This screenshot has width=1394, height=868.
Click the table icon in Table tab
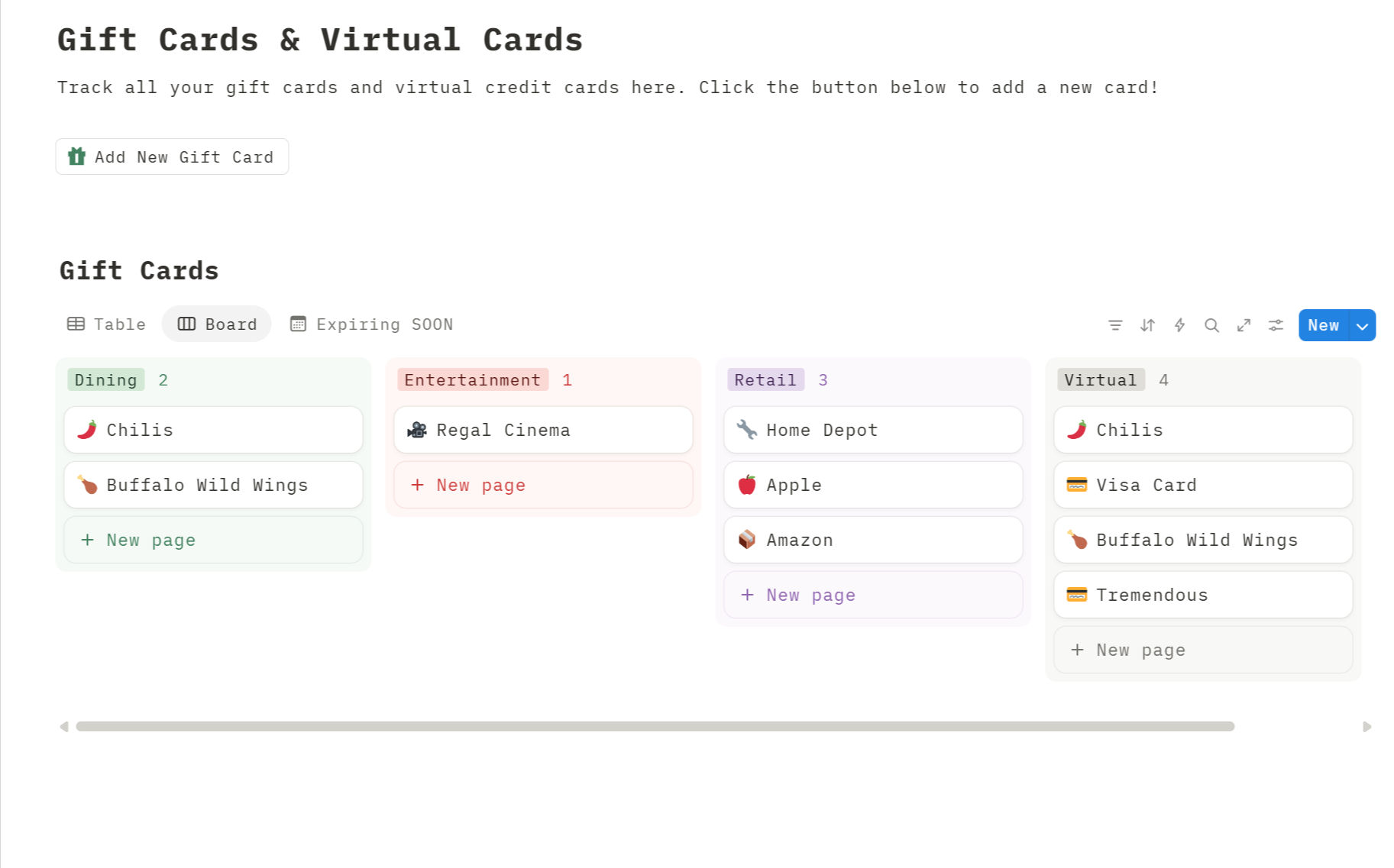click(76, 324)
